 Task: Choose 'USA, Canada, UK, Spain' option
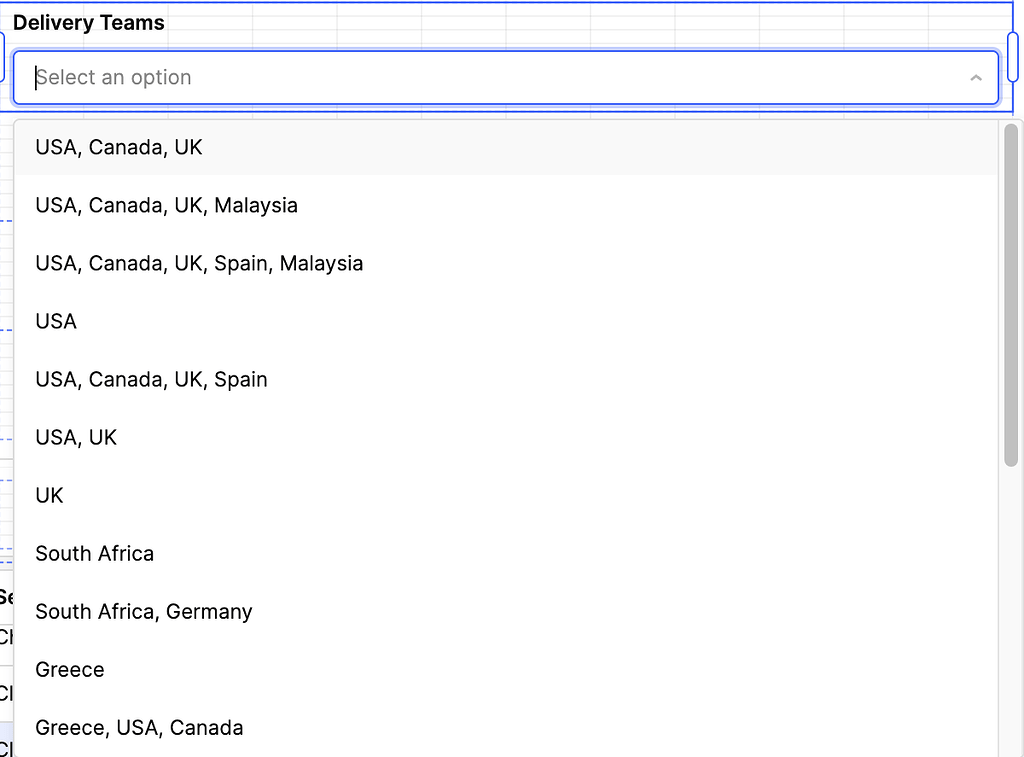(x=505, y=379)
